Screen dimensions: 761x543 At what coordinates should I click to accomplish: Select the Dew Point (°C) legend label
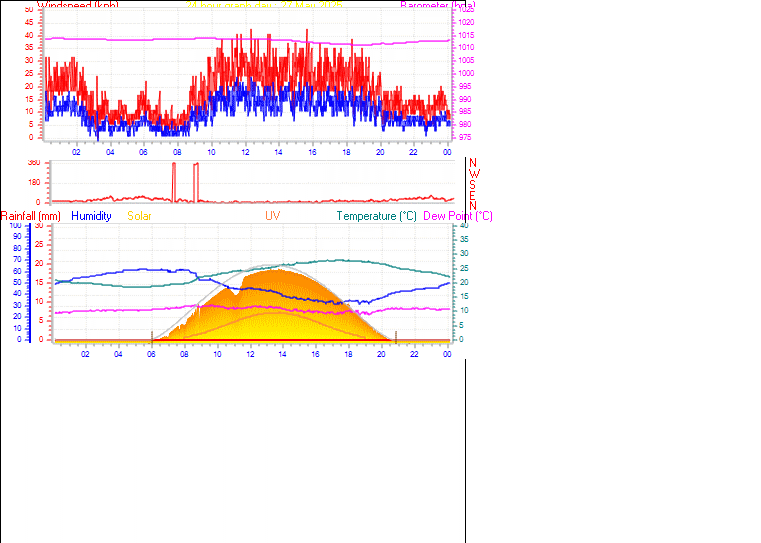pos(458,216)
